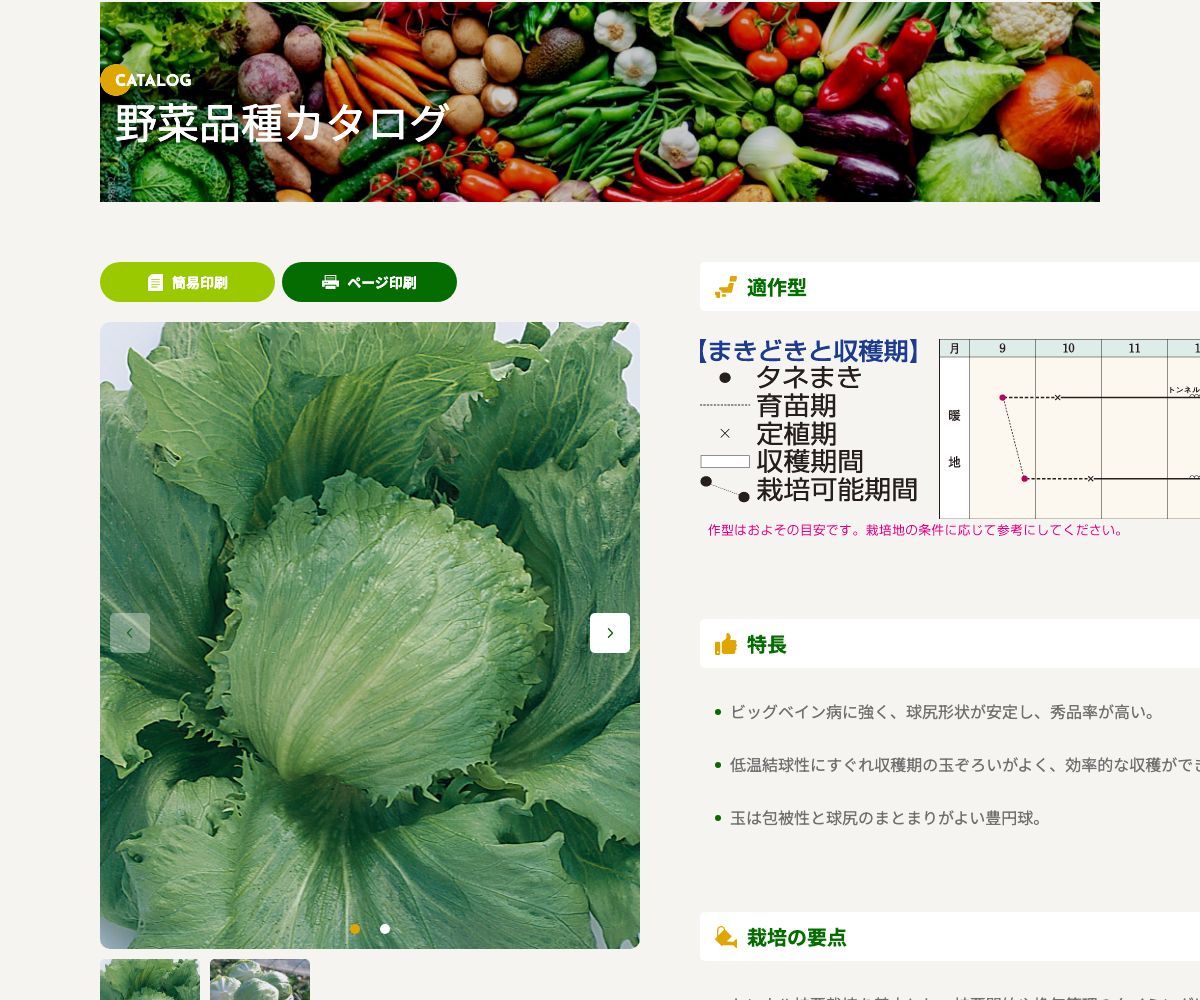Click the thumbs-up icon beside 特長
This screenshot has height=1000, width=1200.
click(726, 645)
